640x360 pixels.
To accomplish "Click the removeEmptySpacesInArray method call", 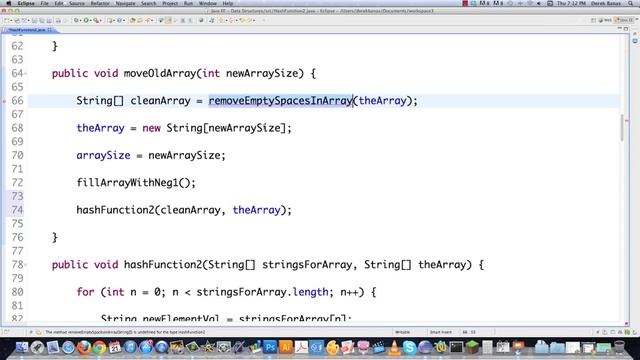I will point(280,101).
